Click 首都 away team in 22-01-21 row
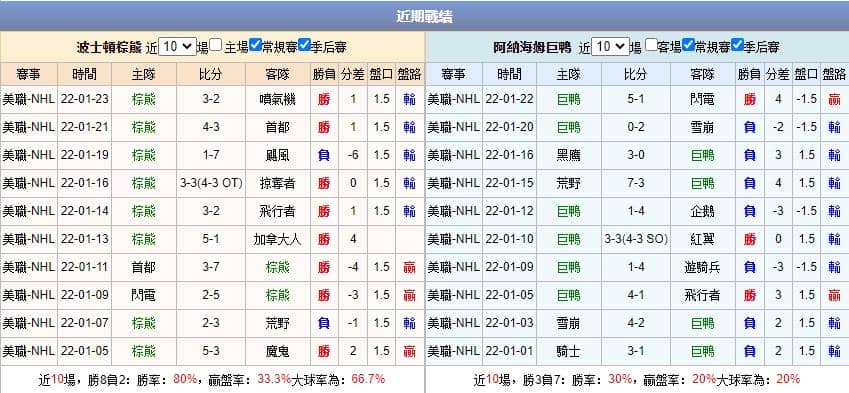 coord(278,127)
